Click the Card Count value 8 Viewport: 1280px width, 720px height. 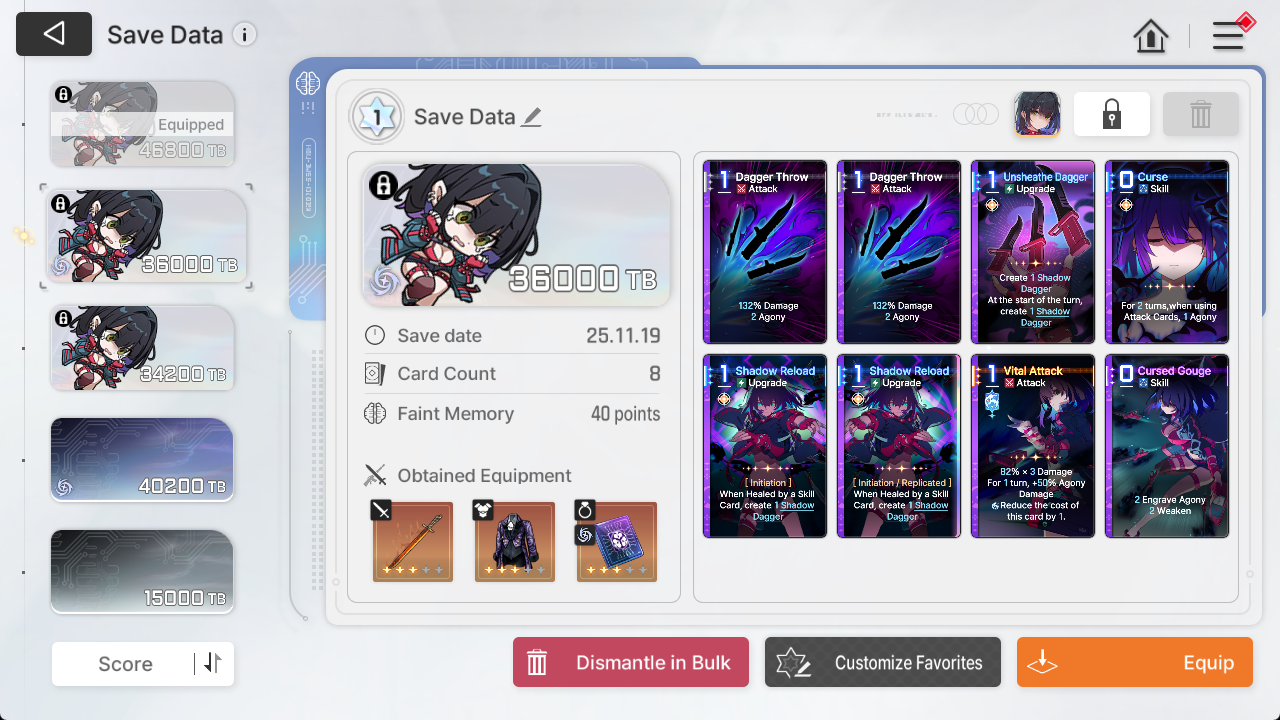[x=655, y=374]
